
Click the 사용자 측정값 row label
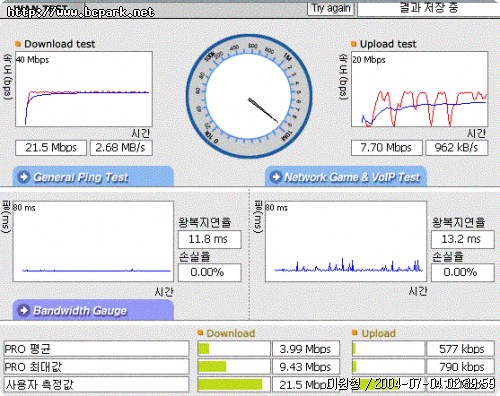(96, 385)
